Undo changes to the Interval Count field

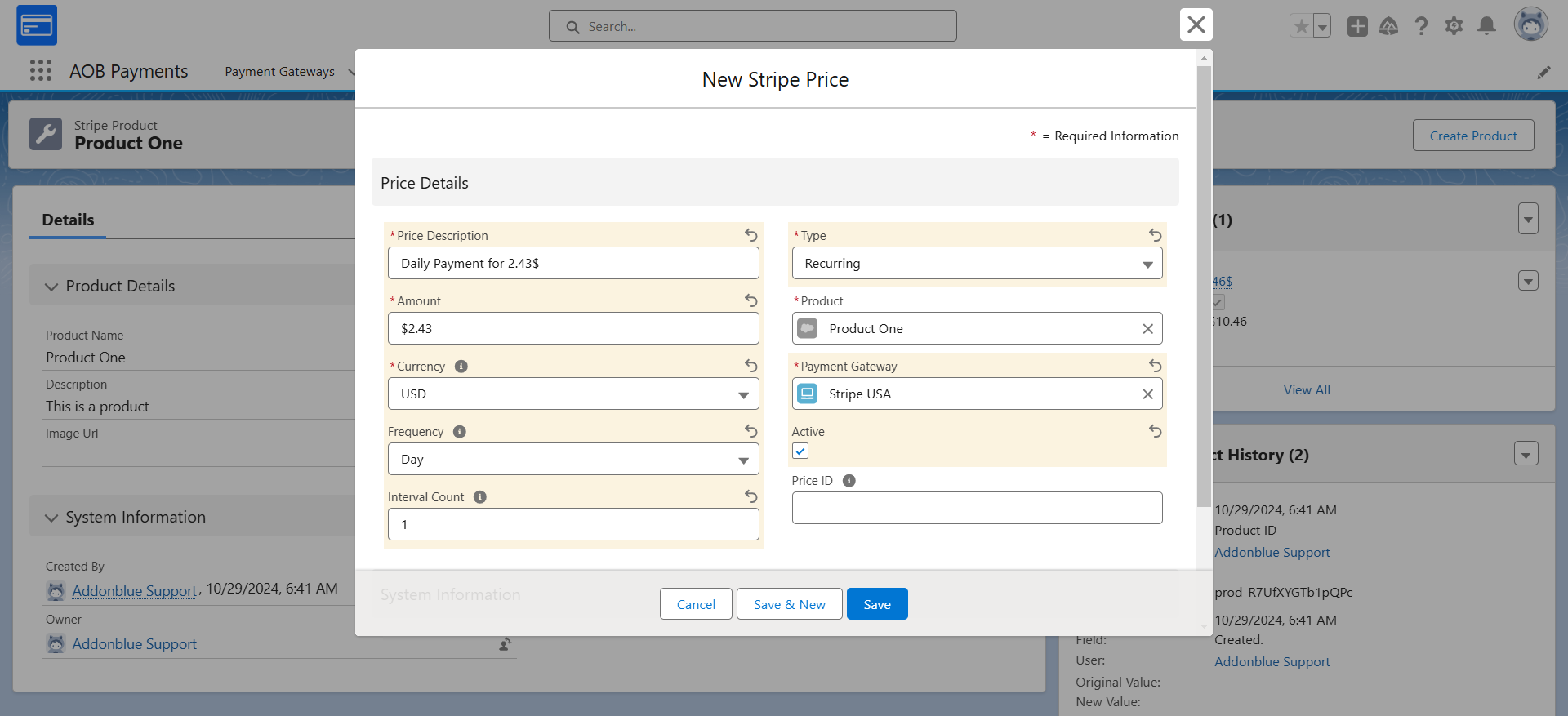pyautogui.click(x=751, y=496)
